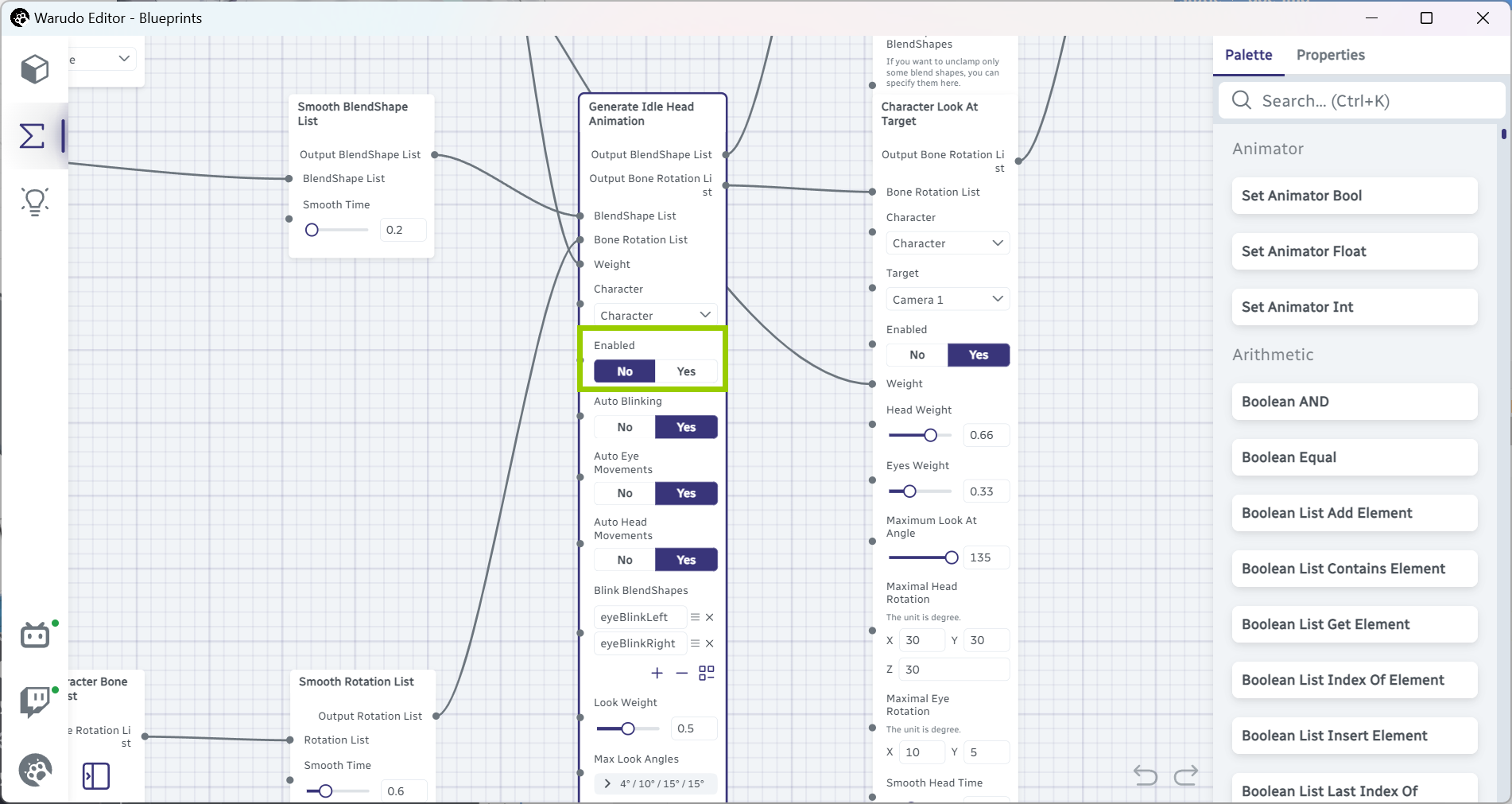
Task: Click reorder handle next to eyeBlinkLeft
Action: click(x=695, y=617)
